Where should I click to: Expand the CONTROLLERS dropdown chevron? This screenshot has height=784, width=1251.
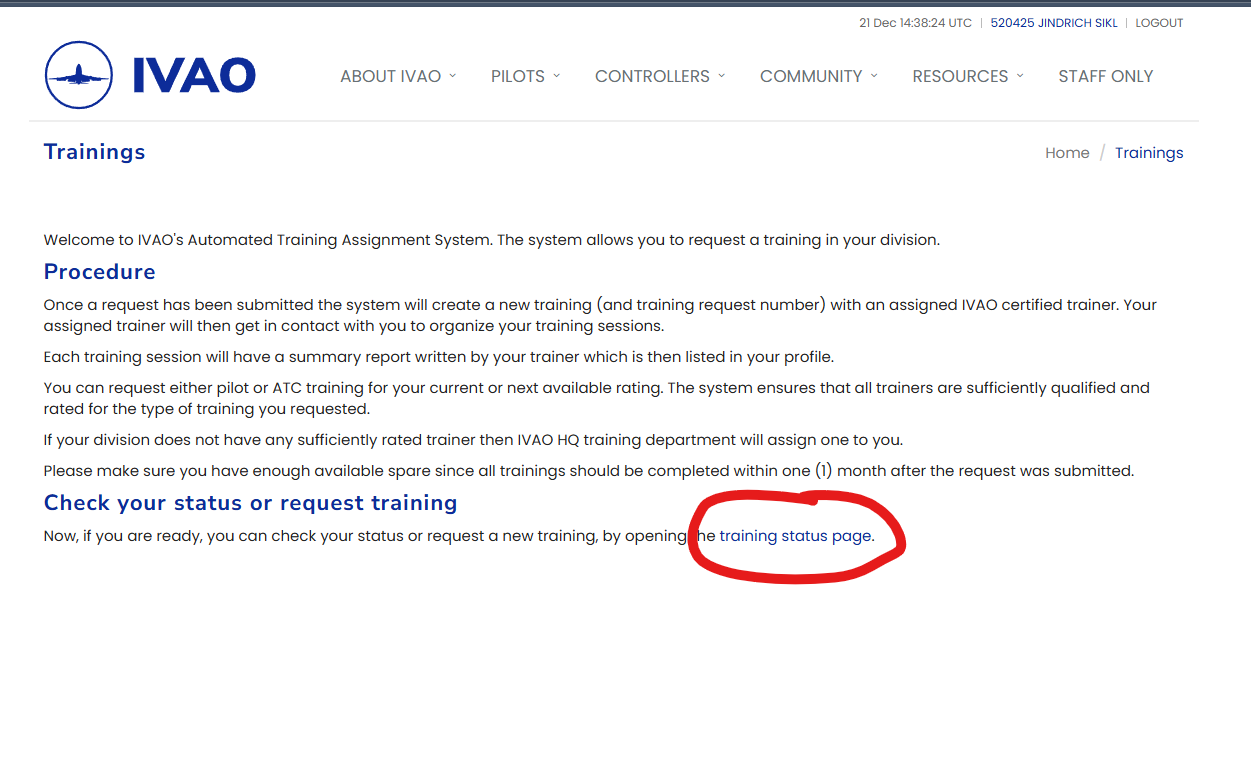pyautogui.click(x=721, y=75)
